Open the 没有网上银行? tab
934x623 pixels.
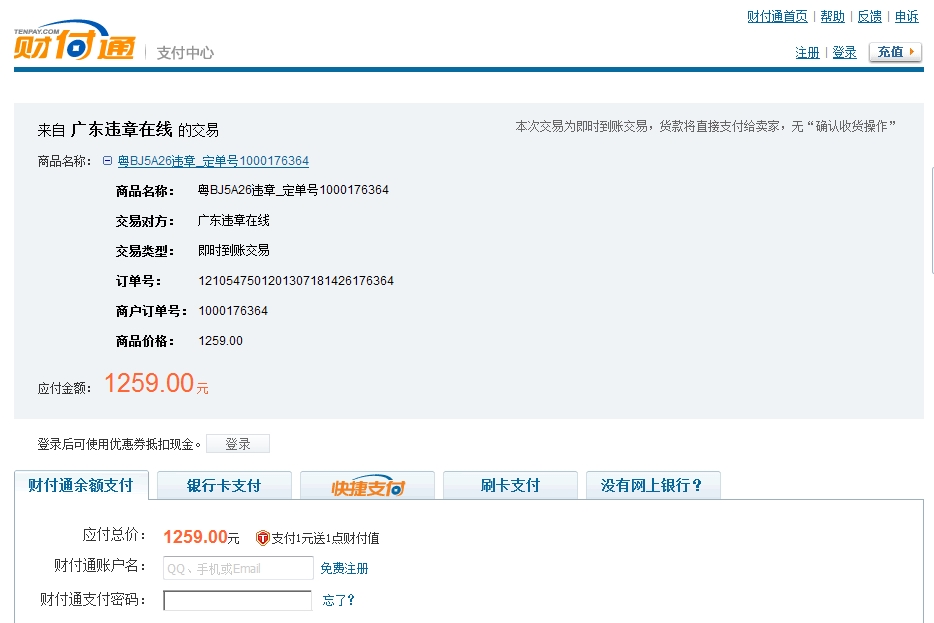coord(653,485)
